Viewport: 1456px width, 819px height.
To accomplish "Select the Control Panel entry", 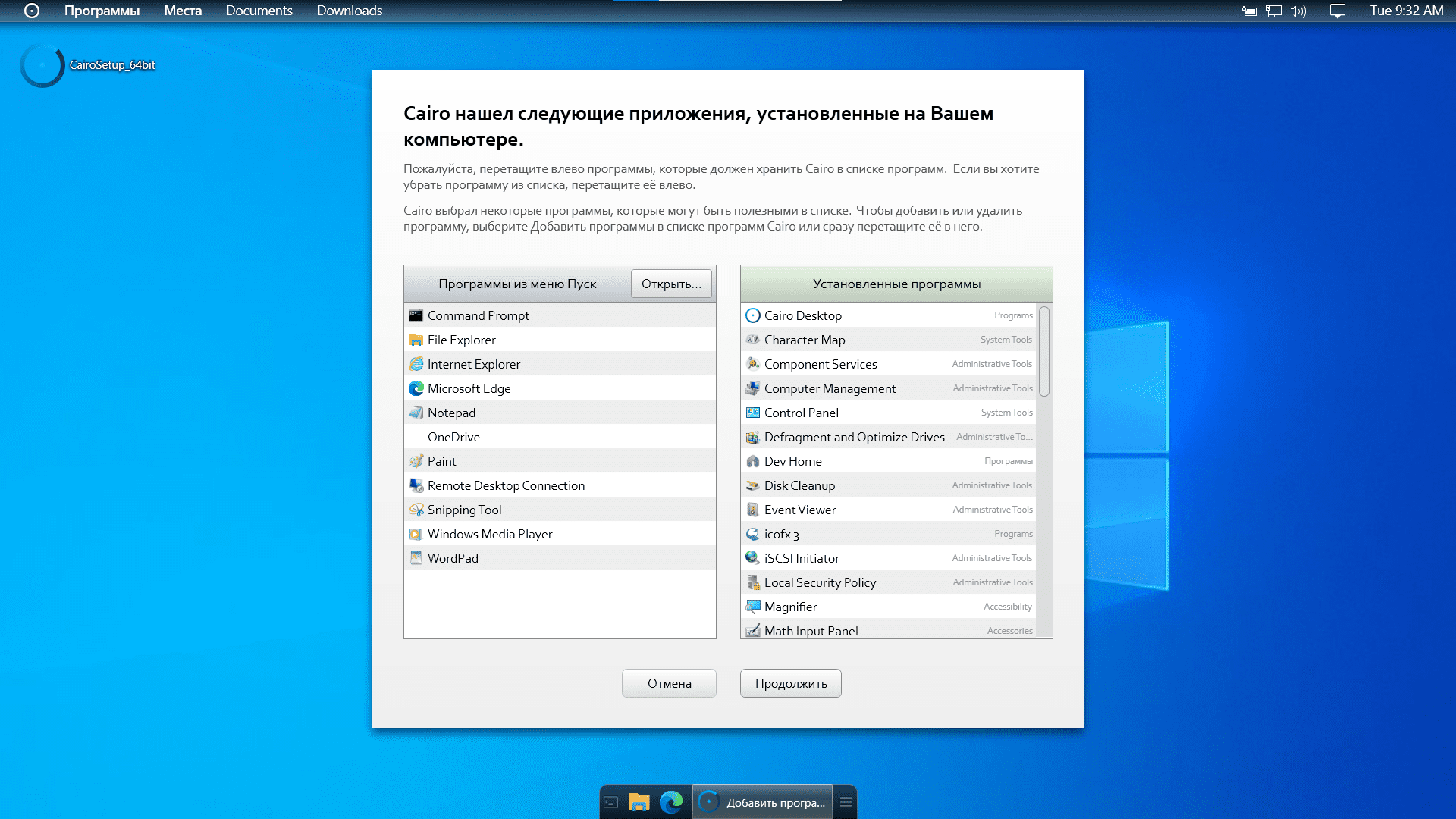I will (801, 413).
